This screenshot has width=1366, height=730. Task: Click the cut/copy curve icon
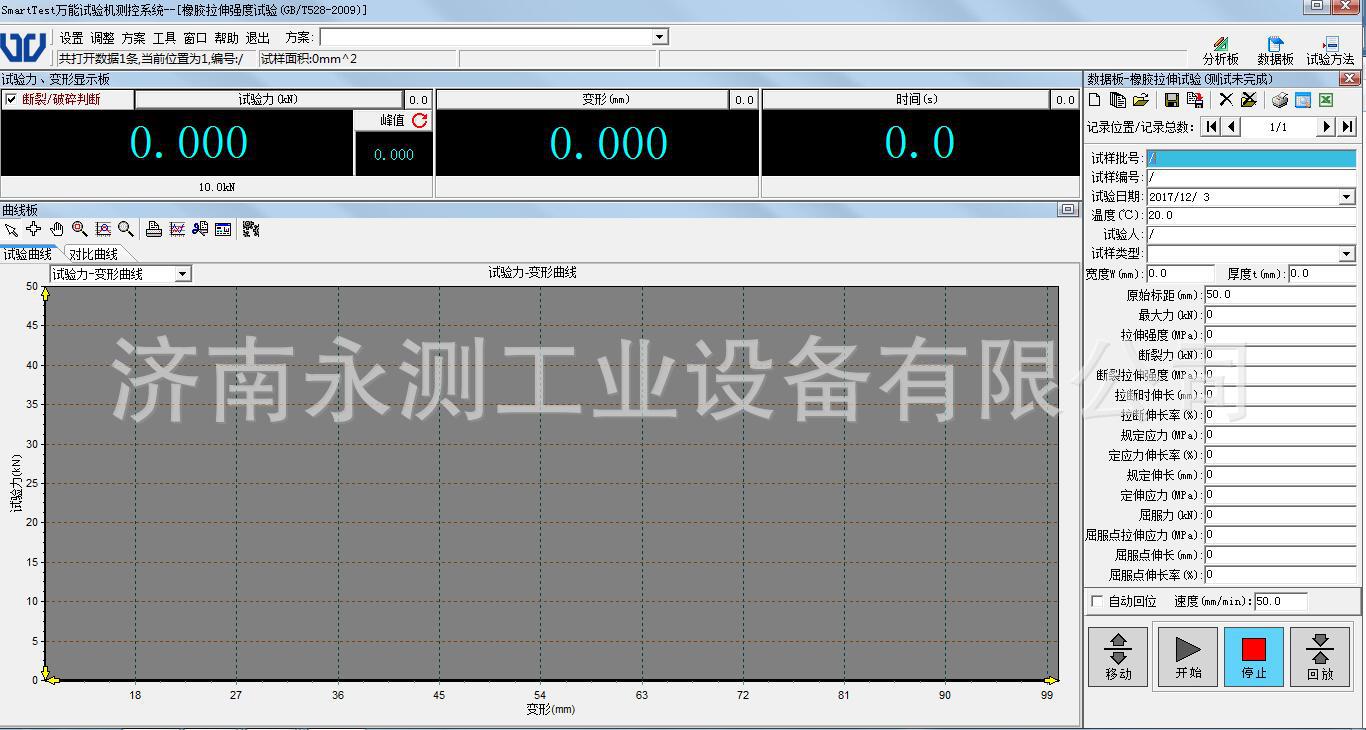click(x=200, y=230)
